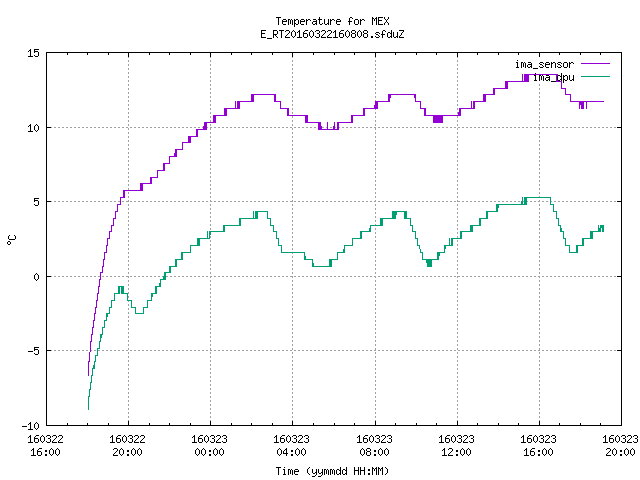
Task: Click the y-axis label '-5'
Action: pyautogui.click(x=31, y=351)
